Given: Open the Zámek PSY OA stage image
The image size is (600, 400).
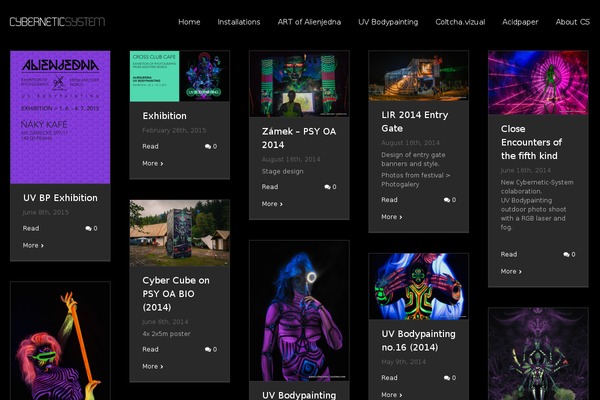Looking at the screenshot, I should coord(299,83).
